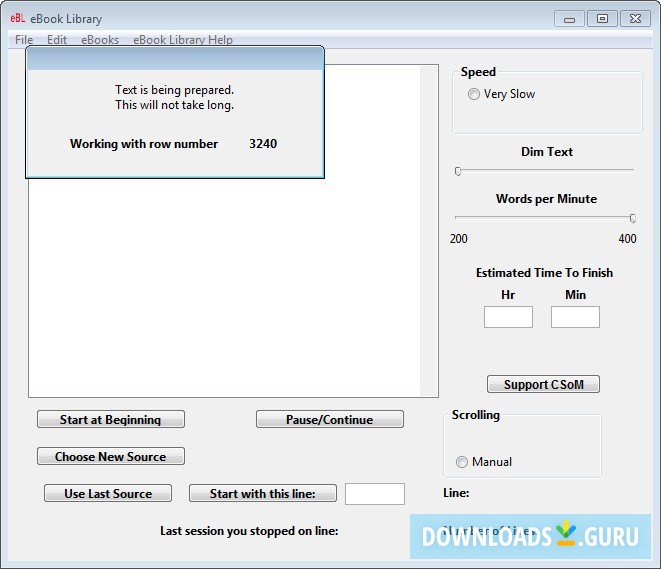Viewport: 661px width, 569px height.
Task: Click the 'Line:' label
Action: 456,493
